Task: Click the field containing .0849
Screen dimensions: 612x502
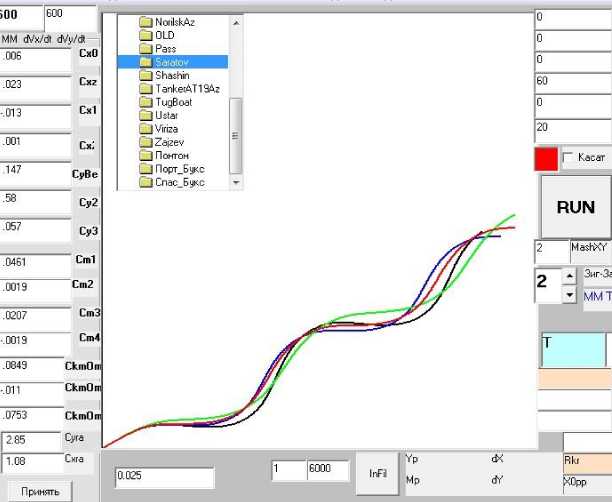Action: point(32,369)
